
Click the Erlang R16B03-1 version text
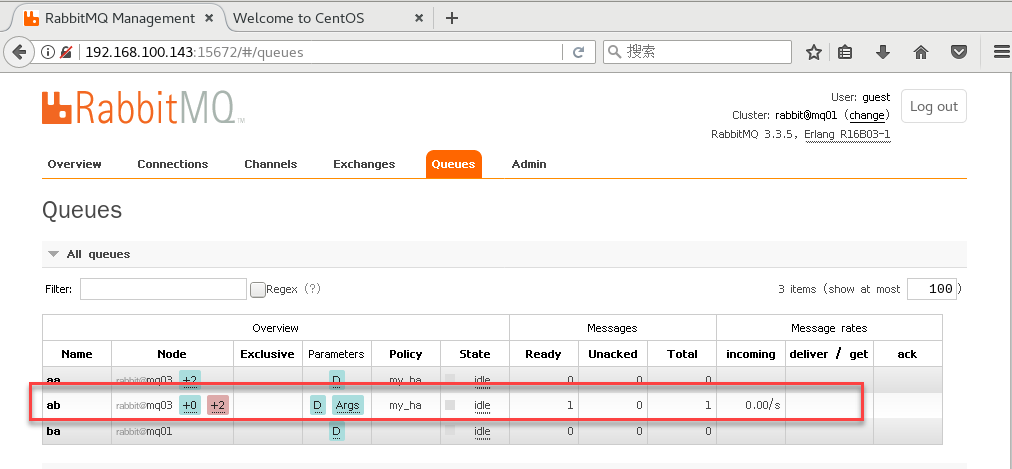click(848, 135)
